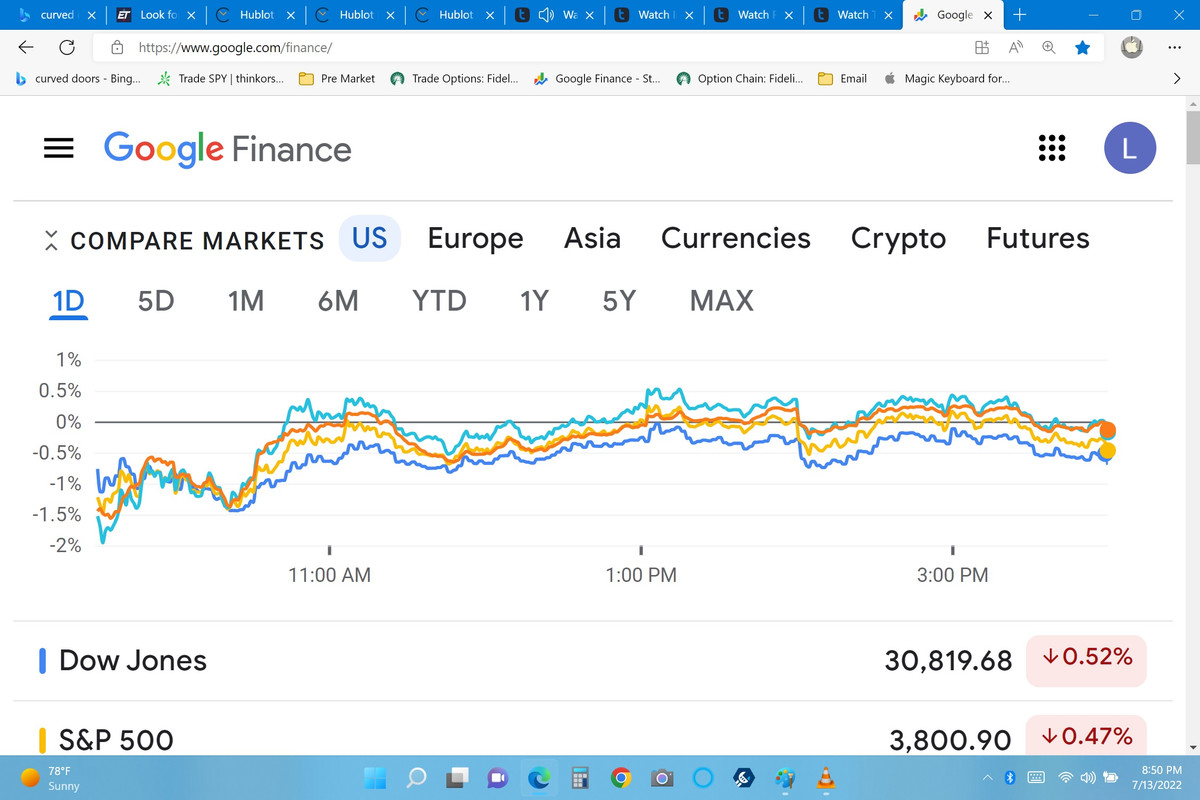Screen dimensions: 1200x800
Task: Edit the favorite star for this page
Action: pos(1082,47)
